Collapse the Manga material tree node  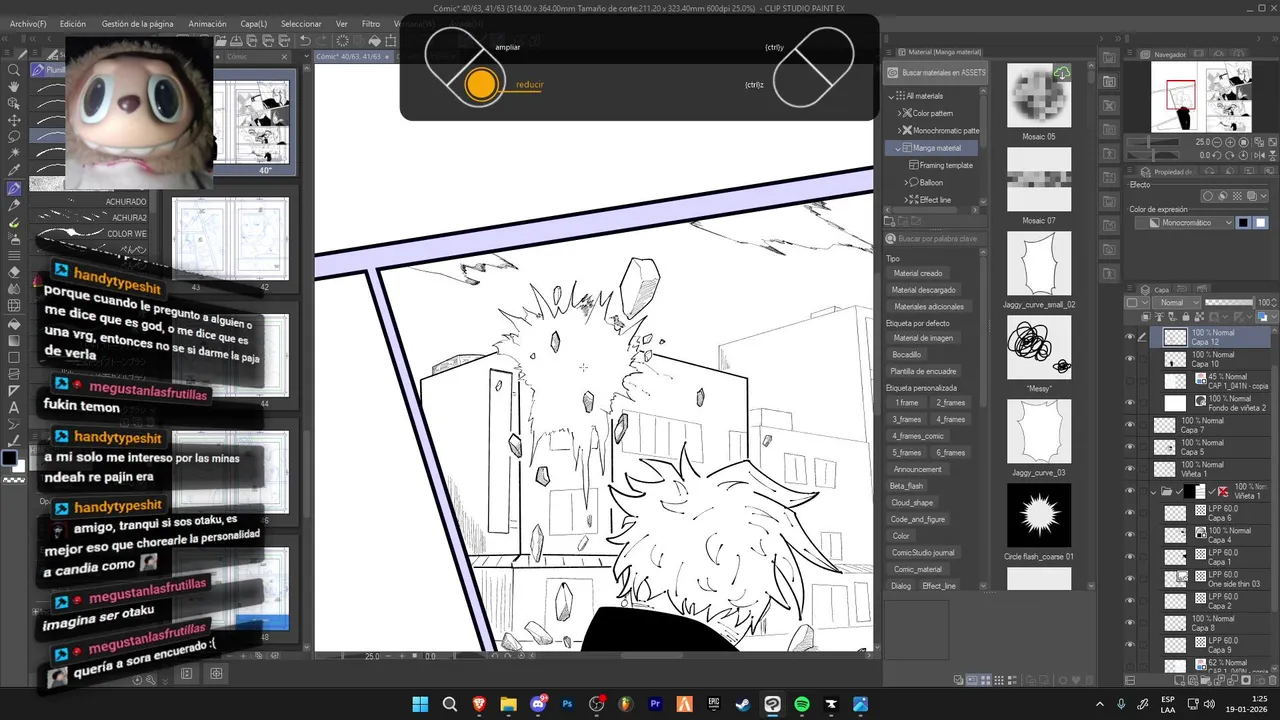pos(899,148)
